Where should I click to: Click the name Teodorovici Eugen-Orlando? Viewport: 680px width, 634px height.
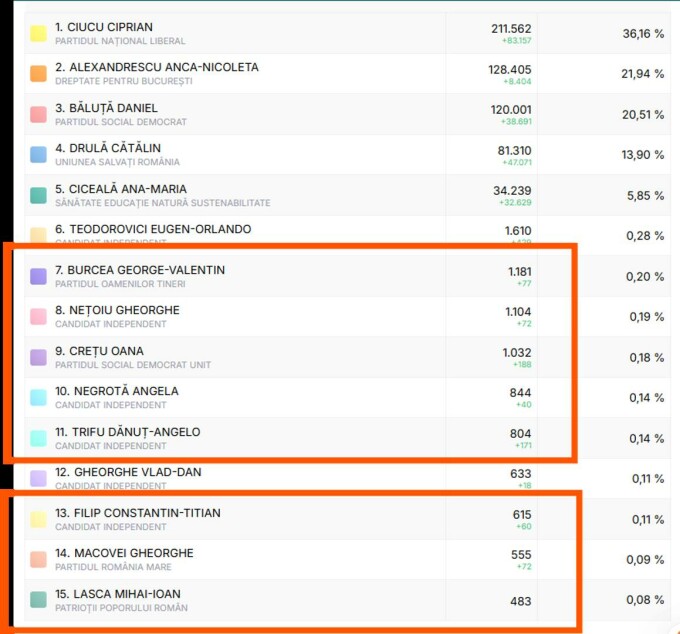[x=153, y=229]
